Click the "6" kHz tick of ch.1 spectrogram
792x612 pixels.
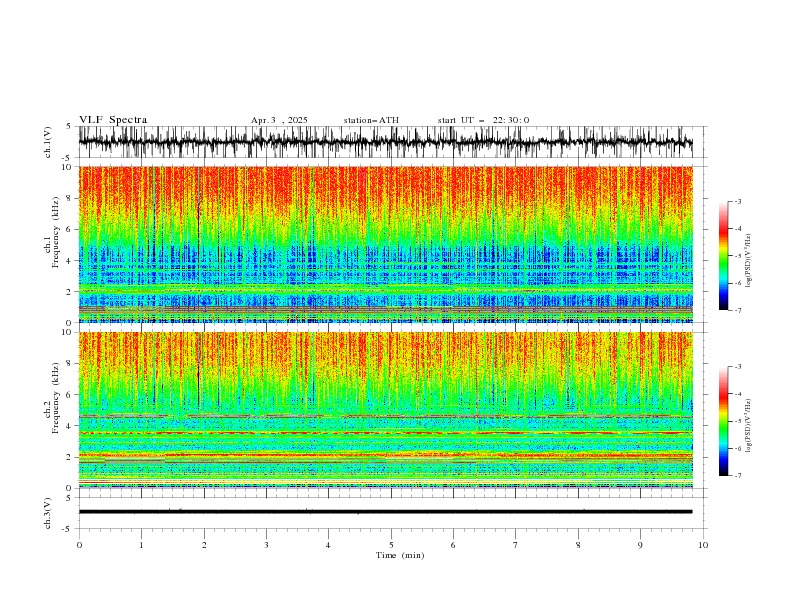70,229
